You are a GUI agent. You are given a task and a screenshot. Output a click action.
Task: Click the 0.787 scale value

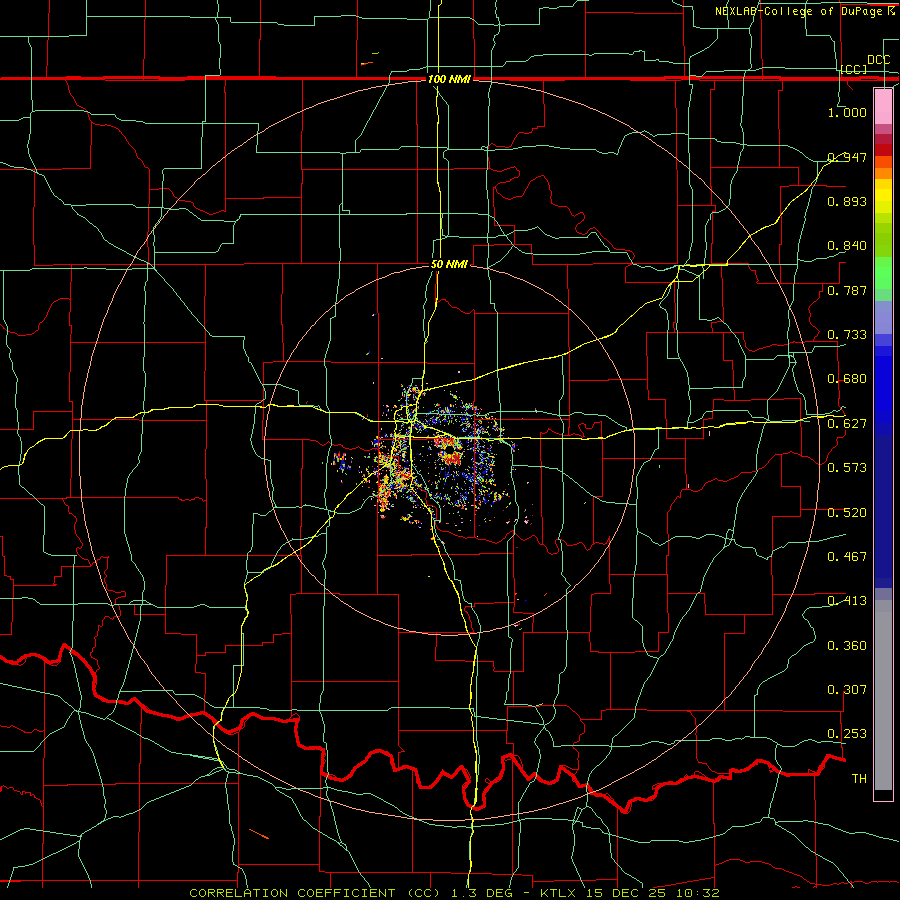(847, 290)
